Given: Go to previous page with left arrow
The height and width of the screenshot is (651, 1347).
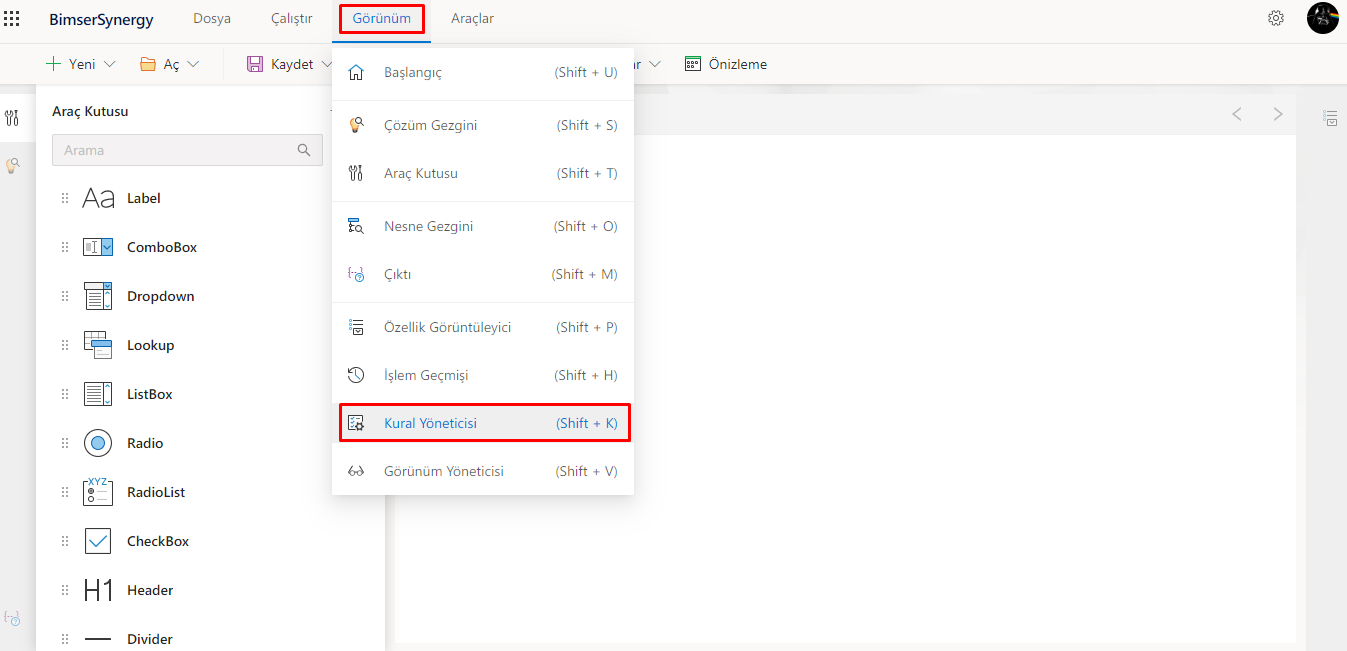Looking at the screenshot, I should click(x=1237, y=114).
